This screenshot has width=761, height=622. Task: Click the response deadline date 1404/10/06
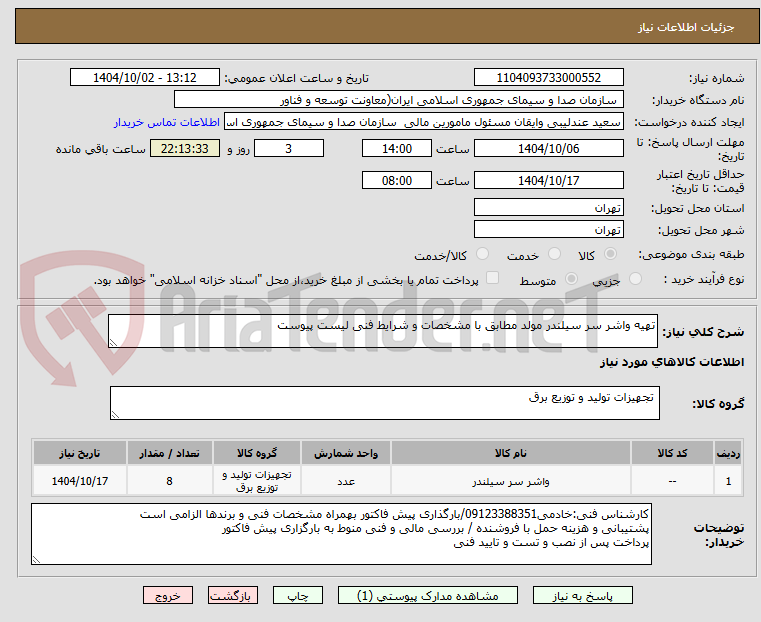pos(548,148)
